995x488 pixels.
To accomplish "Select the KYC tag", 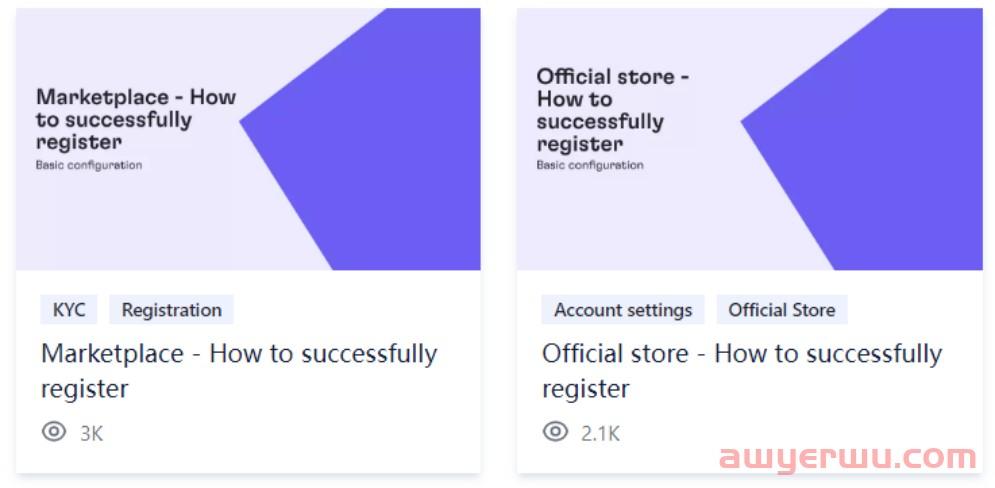I will pos(69,310).
